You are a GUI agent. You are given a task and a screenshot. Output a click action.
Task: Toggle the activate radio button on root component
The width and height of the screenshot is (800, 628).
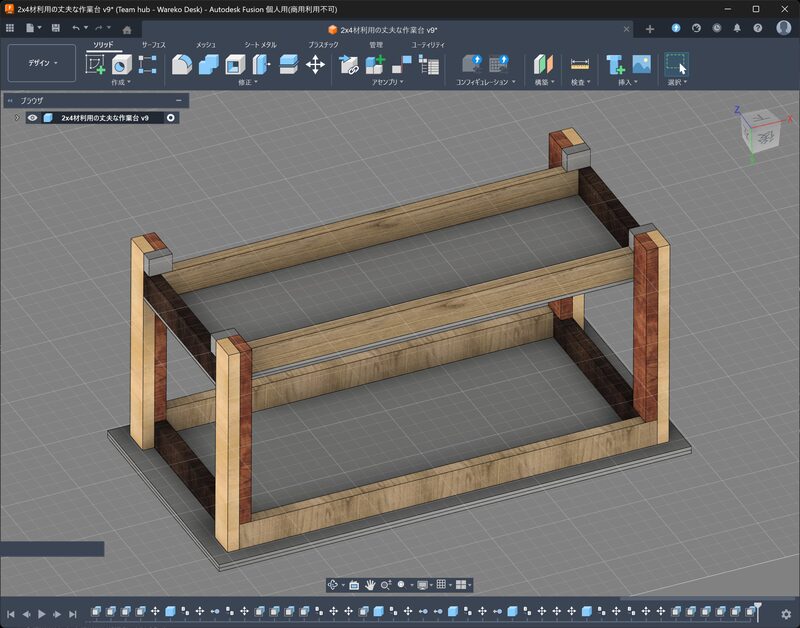[x=171, y=118]
